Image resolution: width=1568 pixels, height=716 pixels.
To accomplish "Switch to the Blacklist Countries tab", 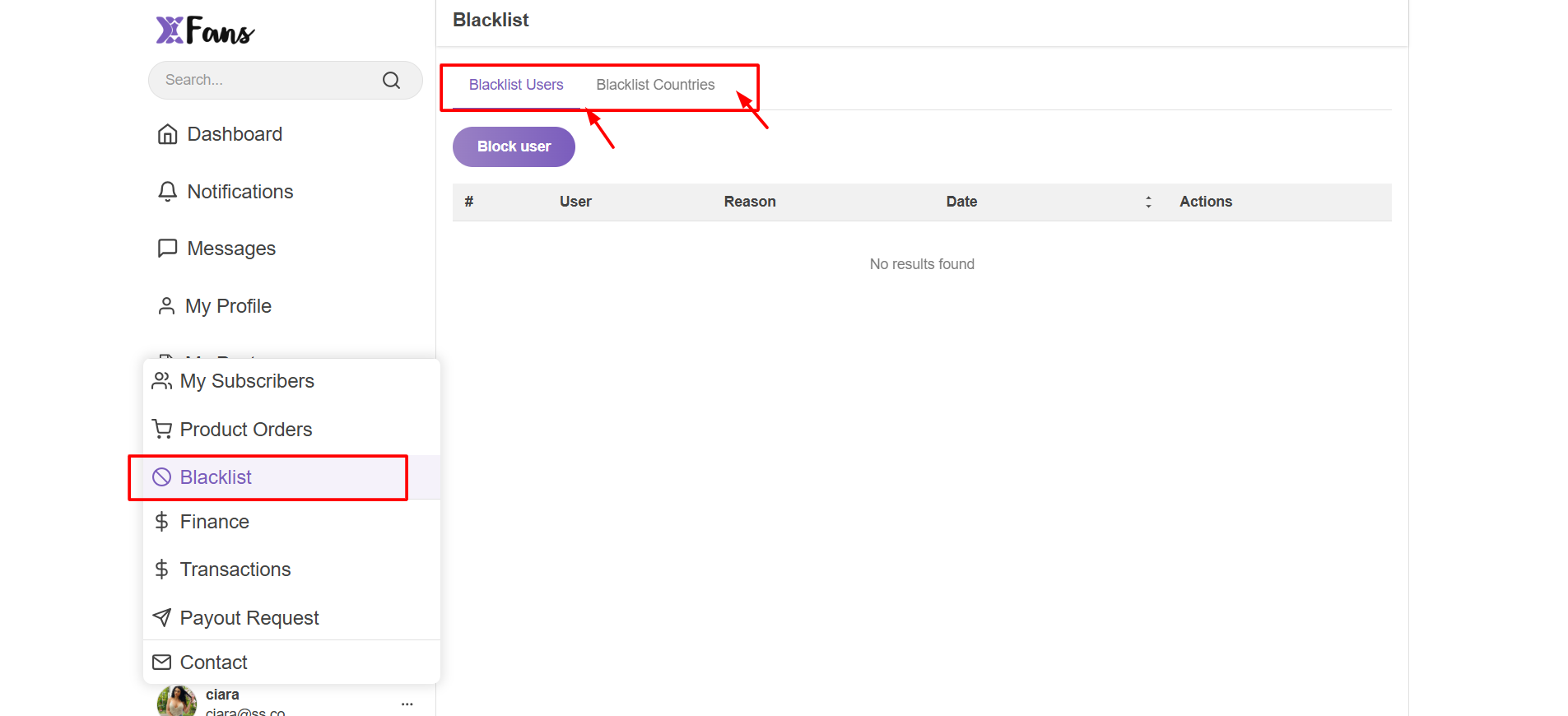I will (x=655, y=85).
